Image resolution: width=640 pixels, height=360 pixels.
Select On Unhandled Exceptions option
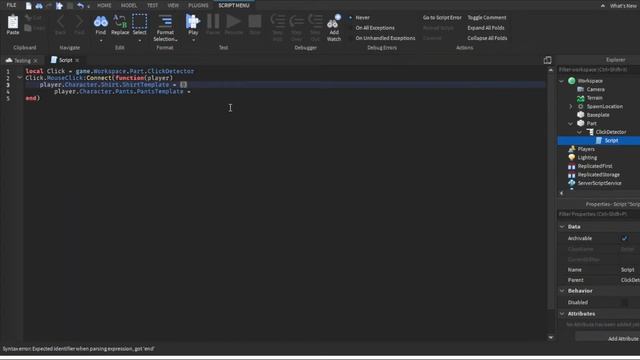[x=385, y=38]
